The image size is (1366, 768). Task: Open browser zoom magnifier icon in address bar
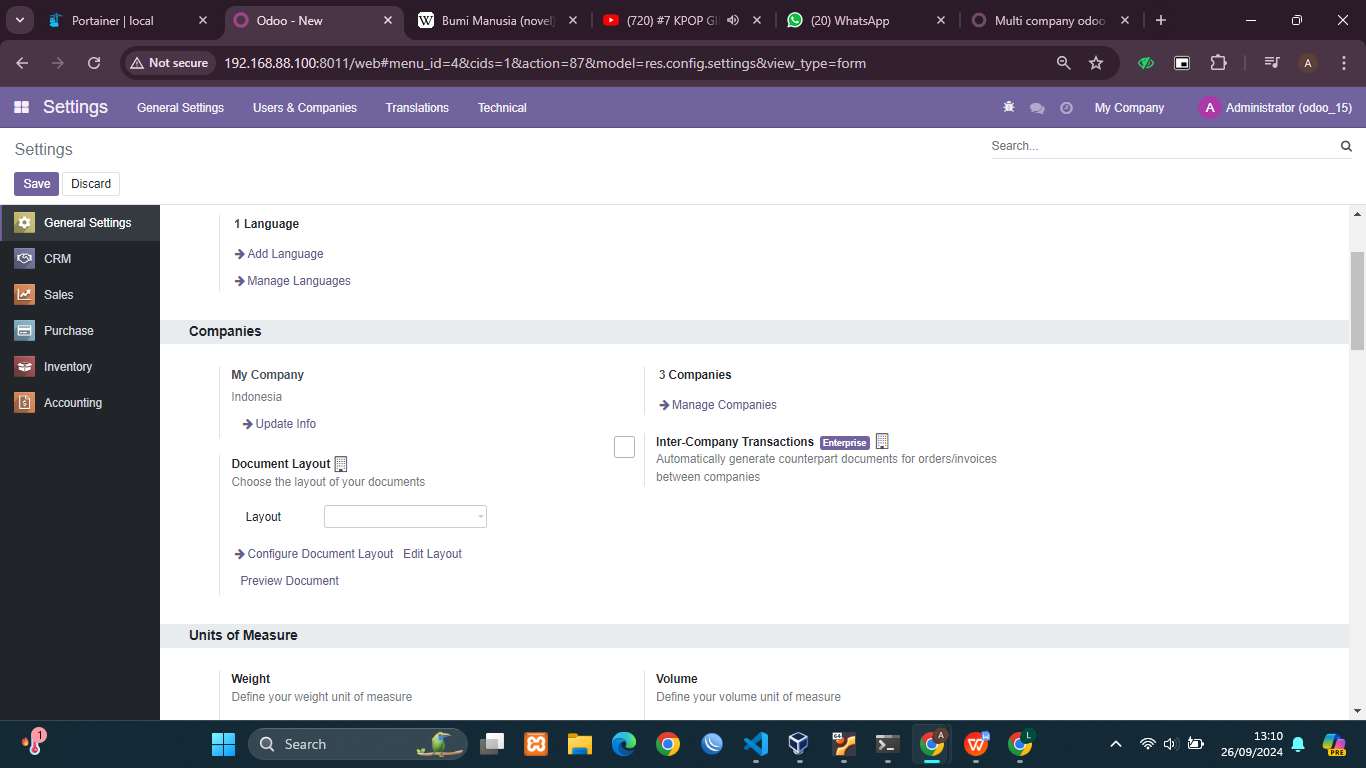click(1064, 63)
